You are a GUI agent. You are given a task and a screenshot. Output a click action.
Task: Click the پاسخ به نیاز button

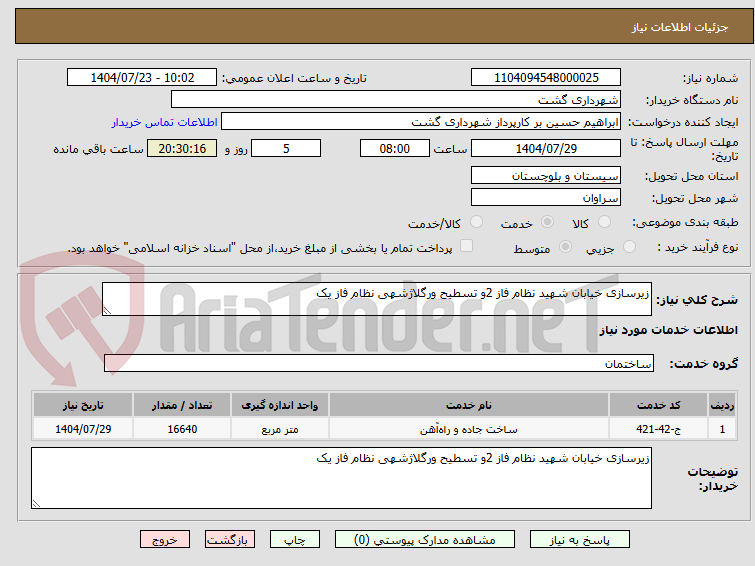pos(580,540)
